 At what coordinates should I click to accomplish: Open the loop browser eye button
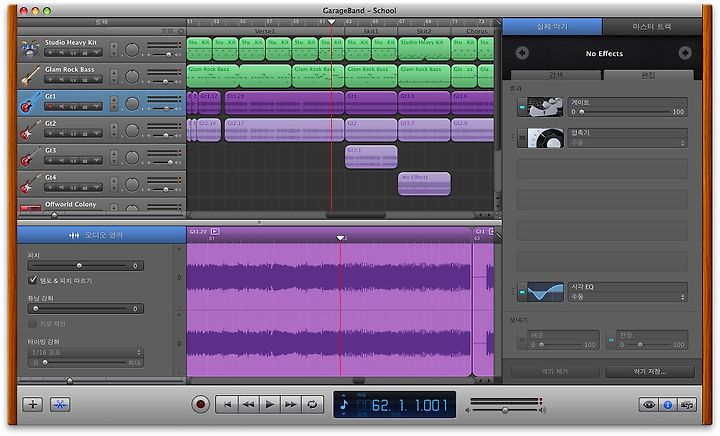coord(649,405)
